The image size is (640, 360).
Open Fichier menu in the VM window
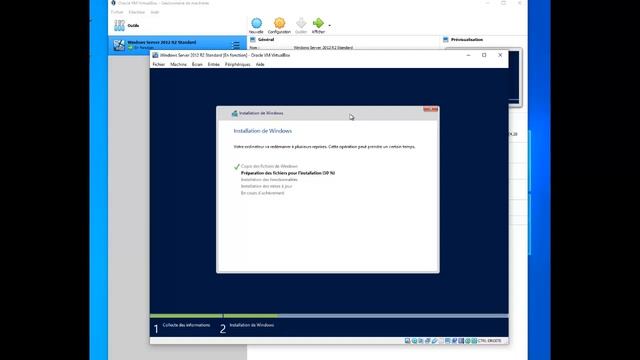158,64
